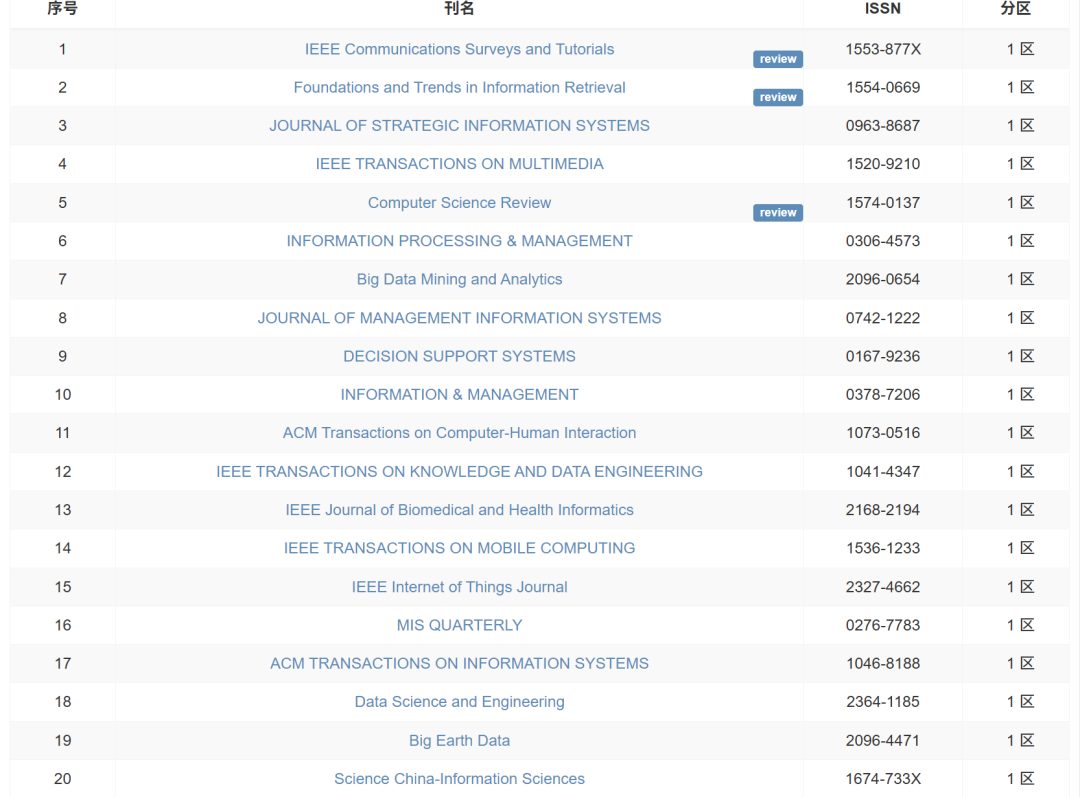Viewport: 1080px width, 797px height.
Task: Open Science China-Information Sciences link
Action: 459,779
